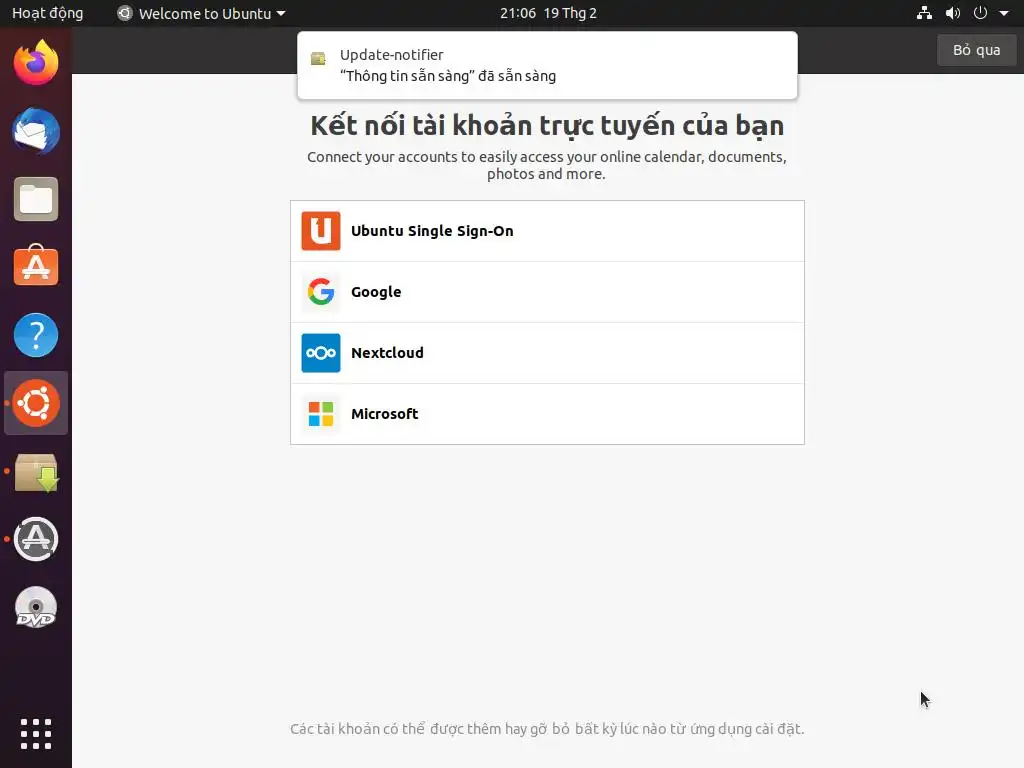Click the volume speaker icon
Image resolution: width=1024 pixels, height=768 pixels.
(x=953, y=13)
